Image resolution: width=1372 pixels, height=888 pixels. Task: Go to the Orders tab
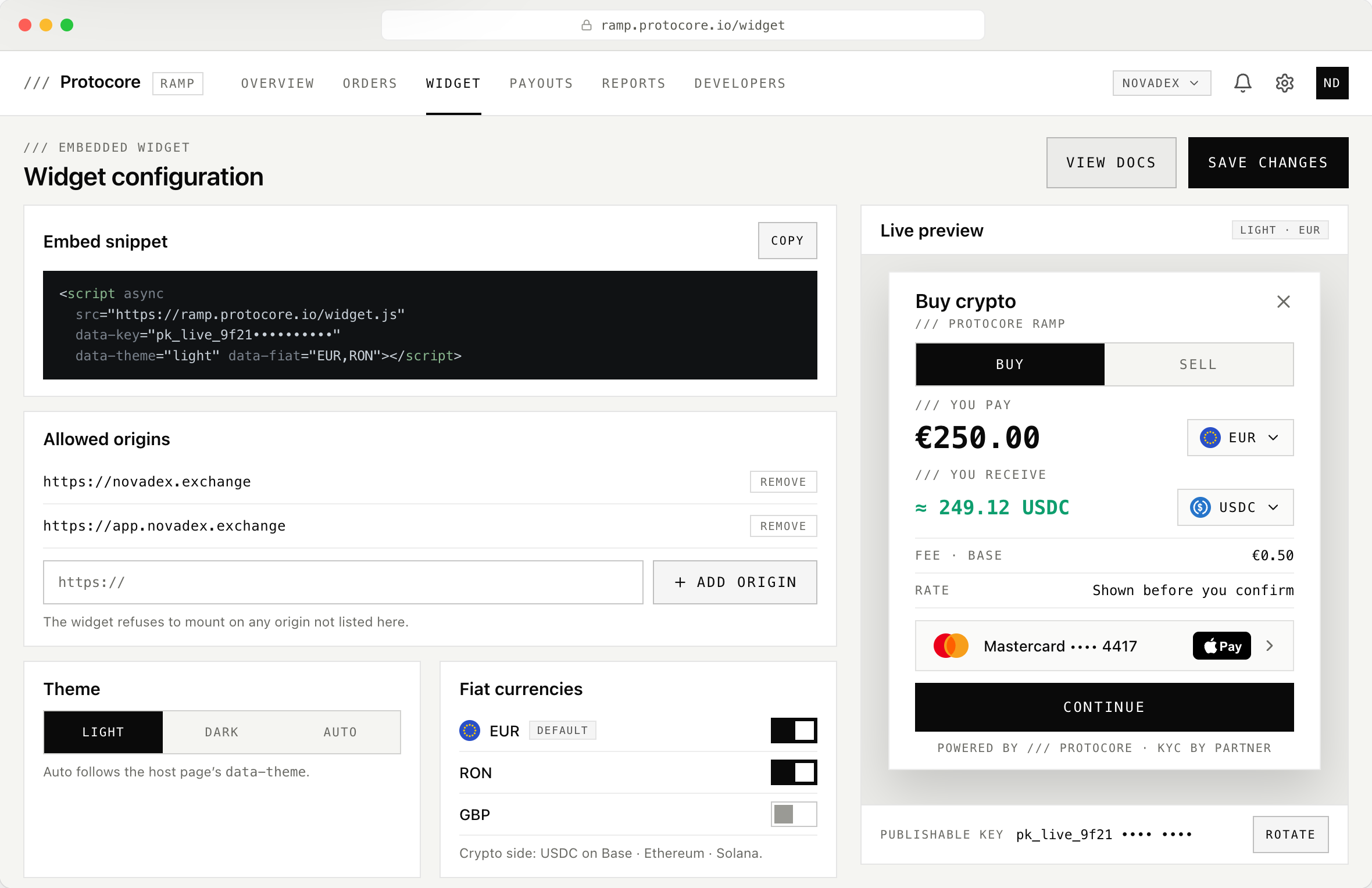(370, 83)
